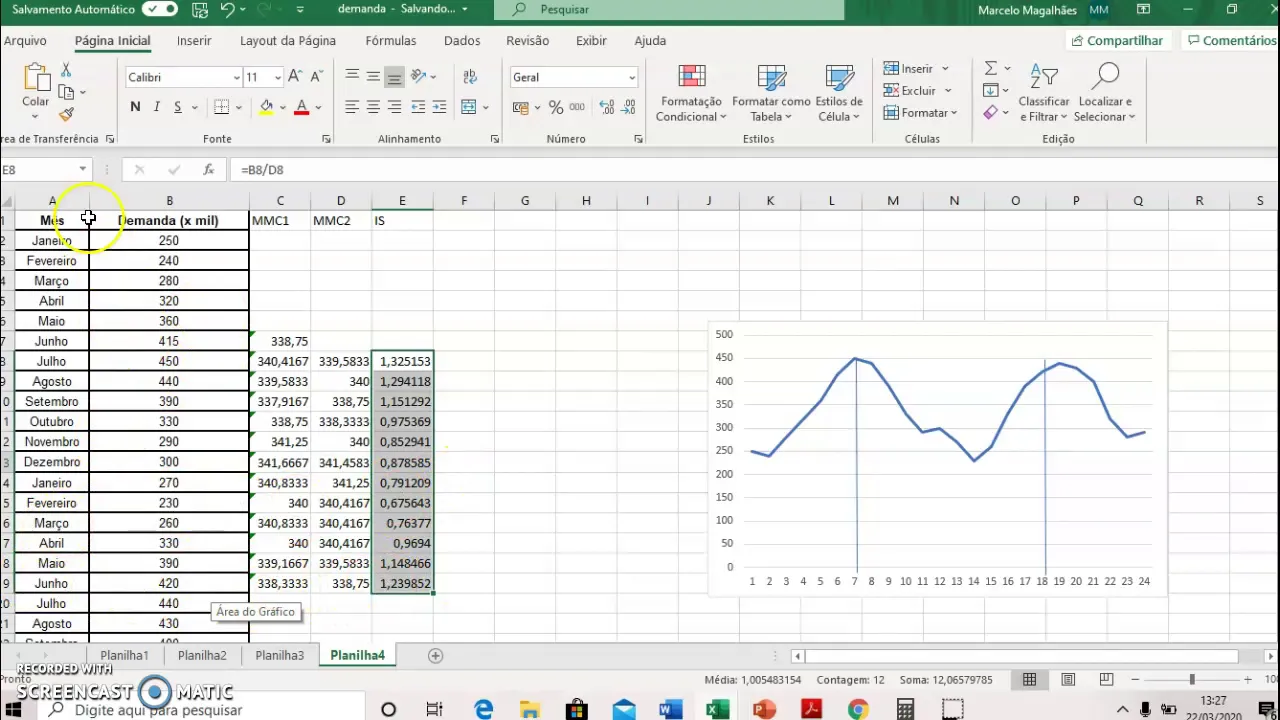The width and height of the screenshot is (1280, 720).
Task: Open the Cell Styles gallery icon
Action: click(x=839, y=77)
